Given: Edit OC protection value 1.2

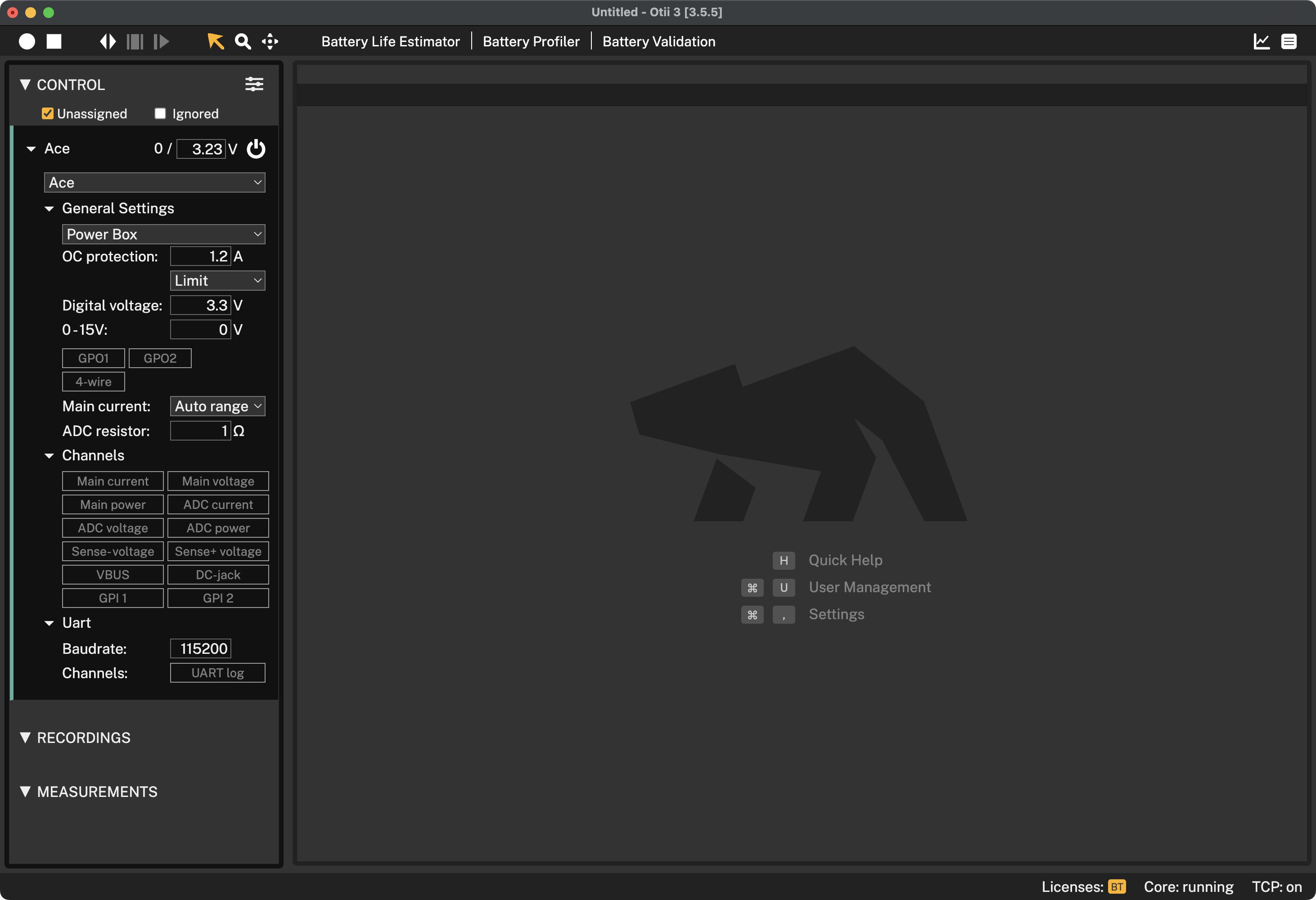Looking at the screenshot, I should pos(200,256).
